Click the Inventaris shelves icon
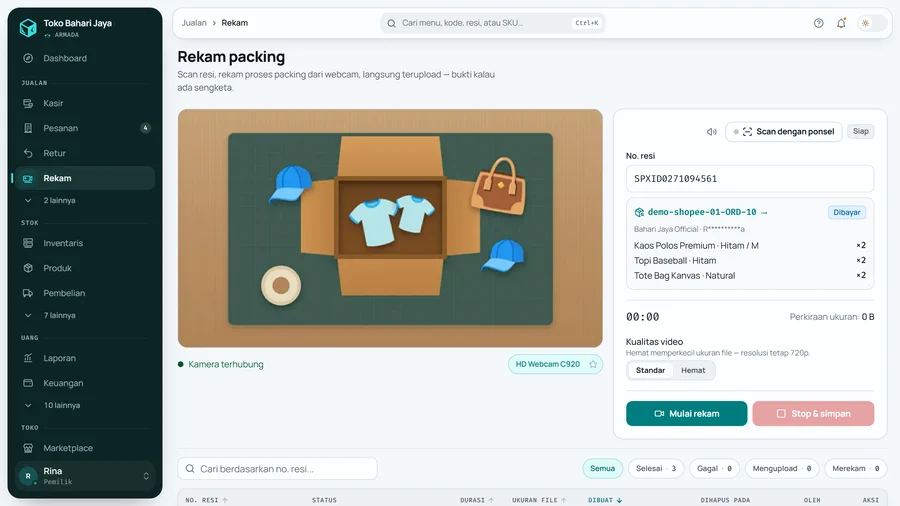This screenshot has width=900, height=506. pos(28,243)
